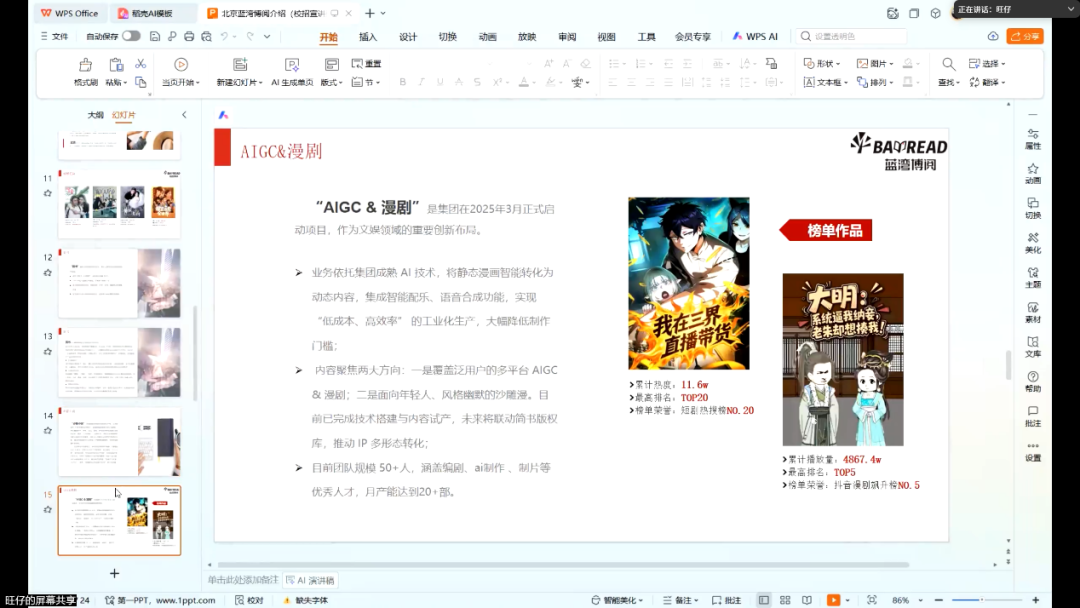Select slide 13 thumbnail in panel
The width and height of the screenshot is (1080, 608).
(x=119, y=362)
